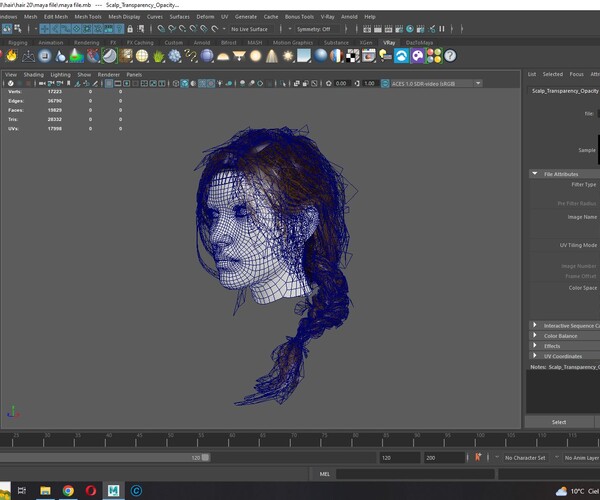This screenshot has height=500, width=600.
Task: Open the Deform menu
Action: pyautogui.click(x=205, y=17)
